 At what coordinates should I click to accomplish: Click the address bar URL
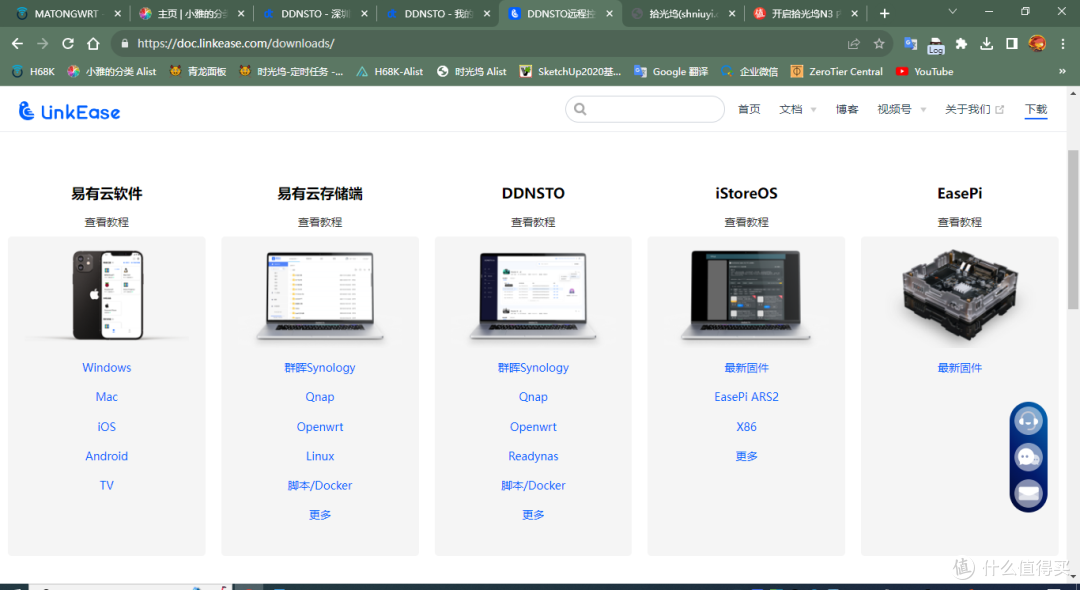click(x=236, y=43)
